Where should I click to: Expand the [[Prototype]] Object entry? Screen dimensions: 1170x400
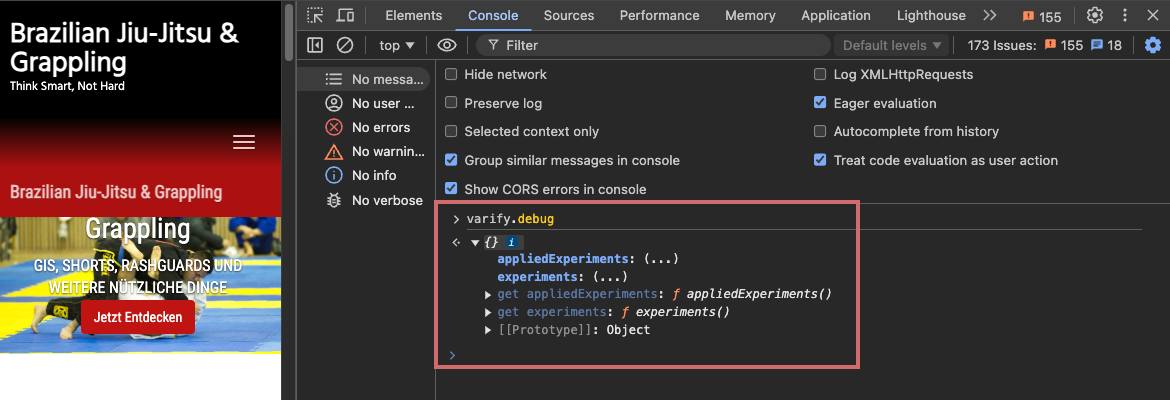[x=489, y=330]
